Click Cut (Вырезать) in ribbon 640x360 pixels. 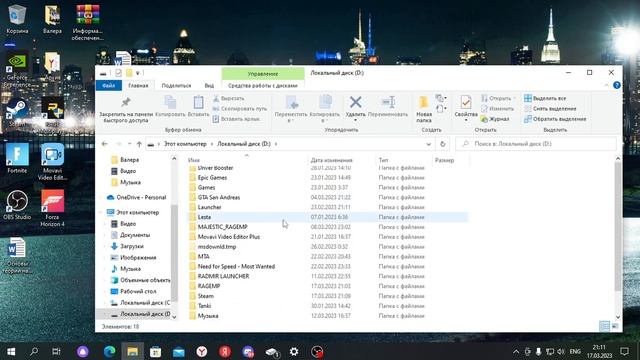[x=228, y=98]
